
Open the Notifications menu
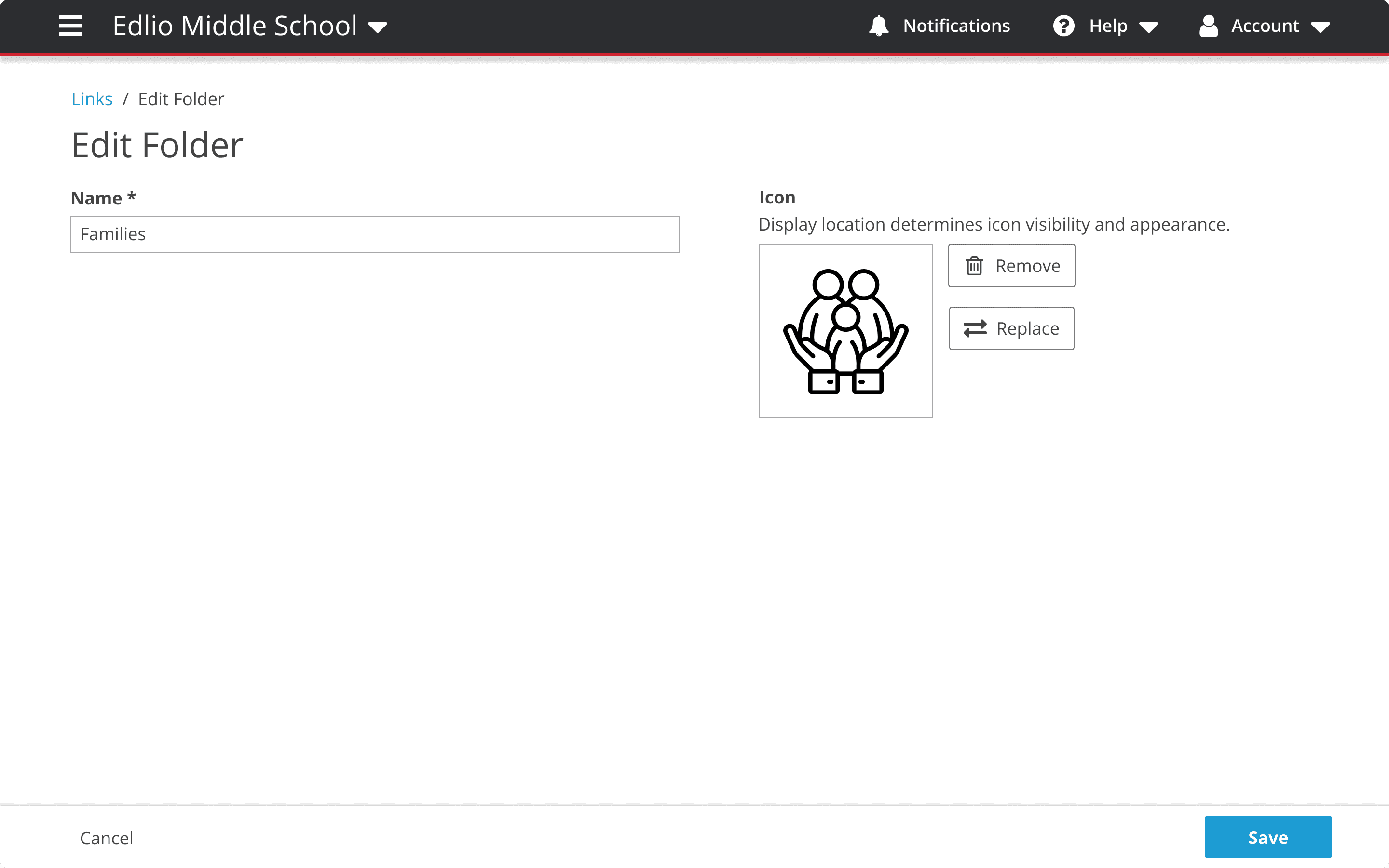pos(939,26)
